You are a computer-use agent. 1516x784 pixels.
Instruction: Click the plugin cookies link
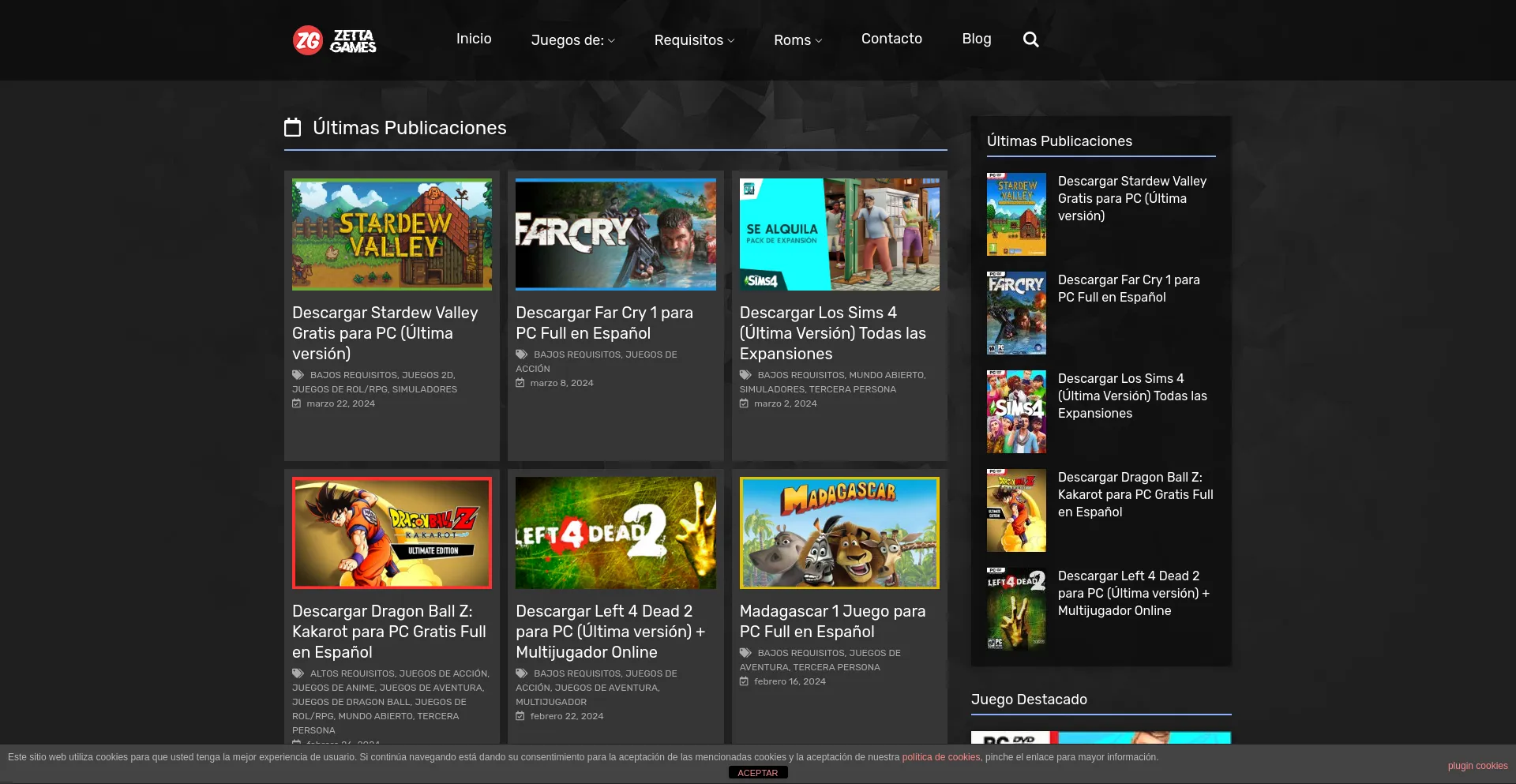click(1477, 766)
